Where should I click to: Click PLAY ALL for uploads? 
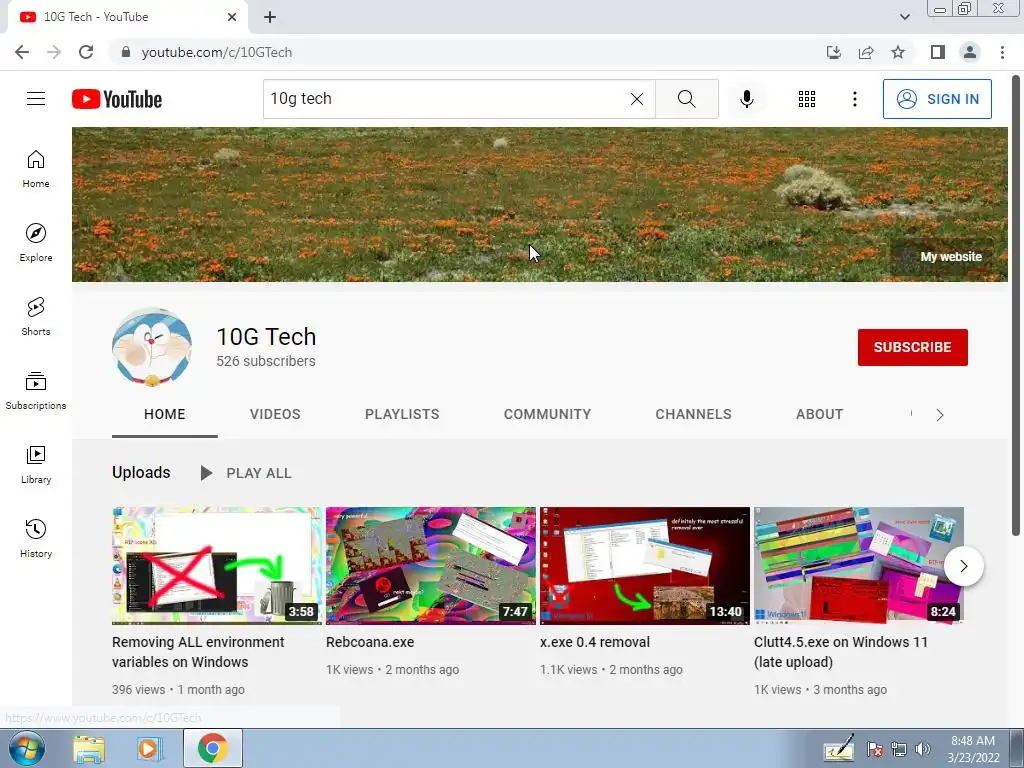pos(246,473)
